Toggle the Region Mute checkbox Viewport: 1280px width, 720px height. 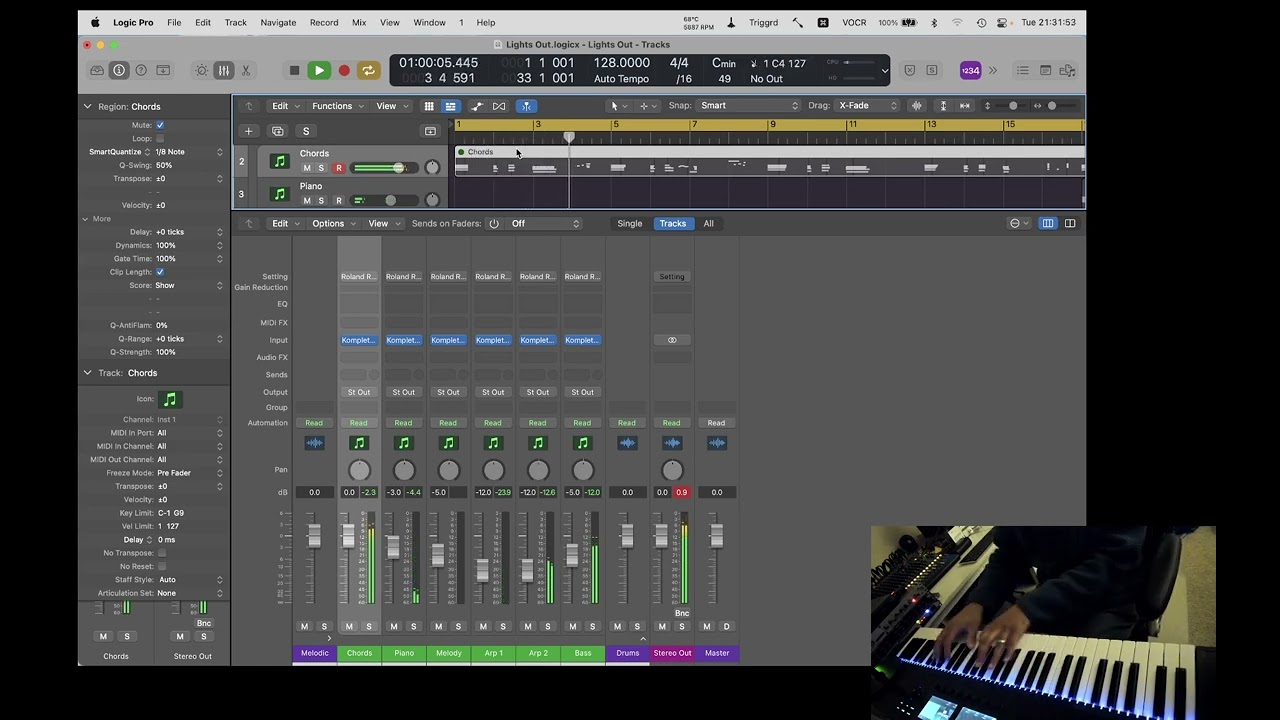[160, 125]
